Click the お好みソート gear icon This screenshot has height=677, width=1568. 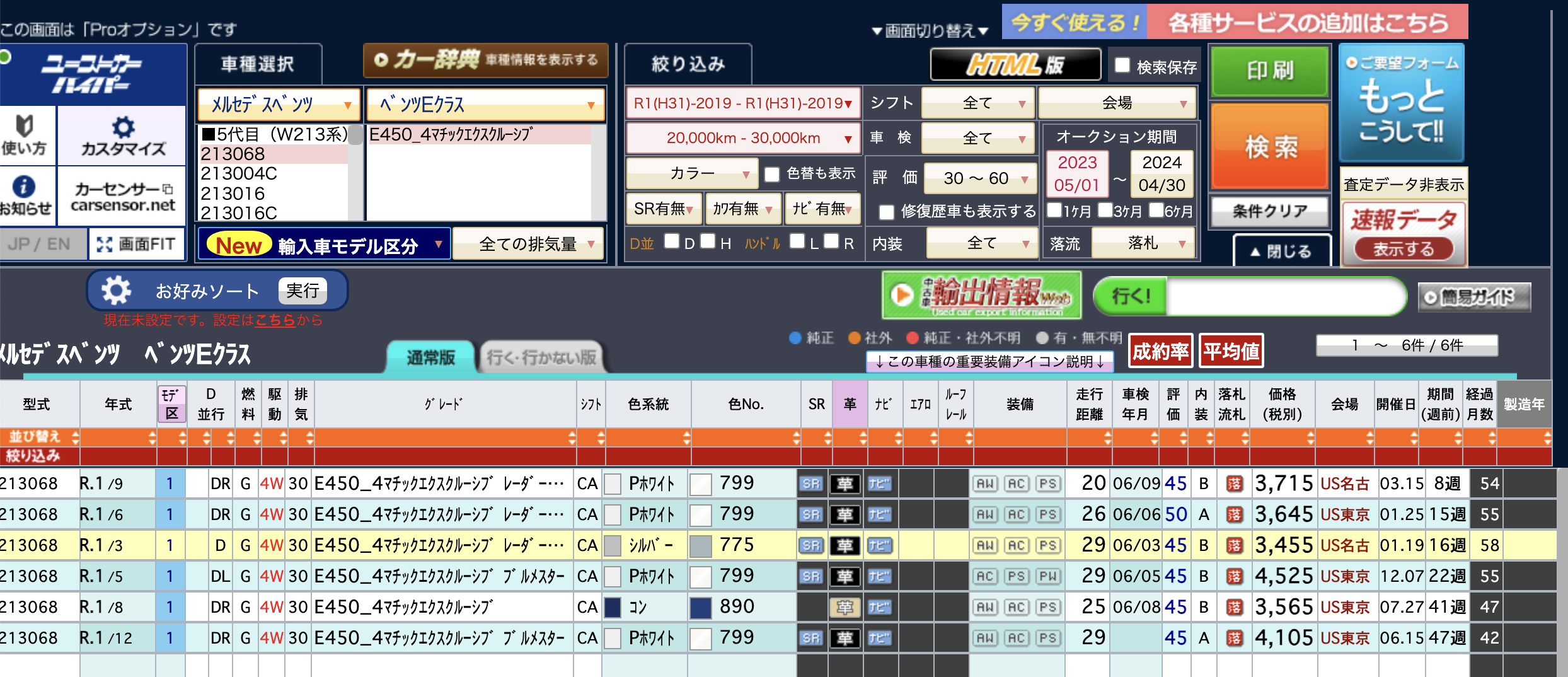point(117,291)
